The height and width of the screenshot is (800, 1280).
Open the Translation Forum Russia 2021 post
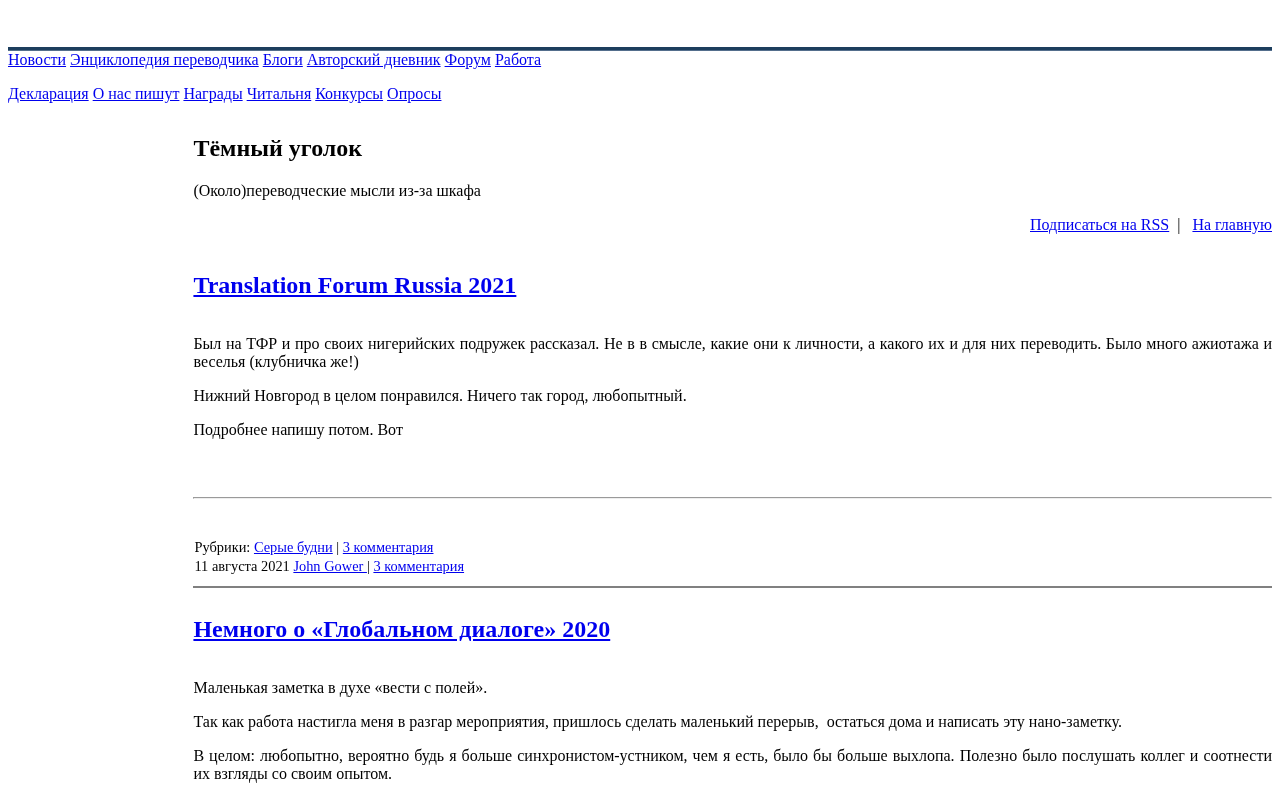[x=355, y=286]
